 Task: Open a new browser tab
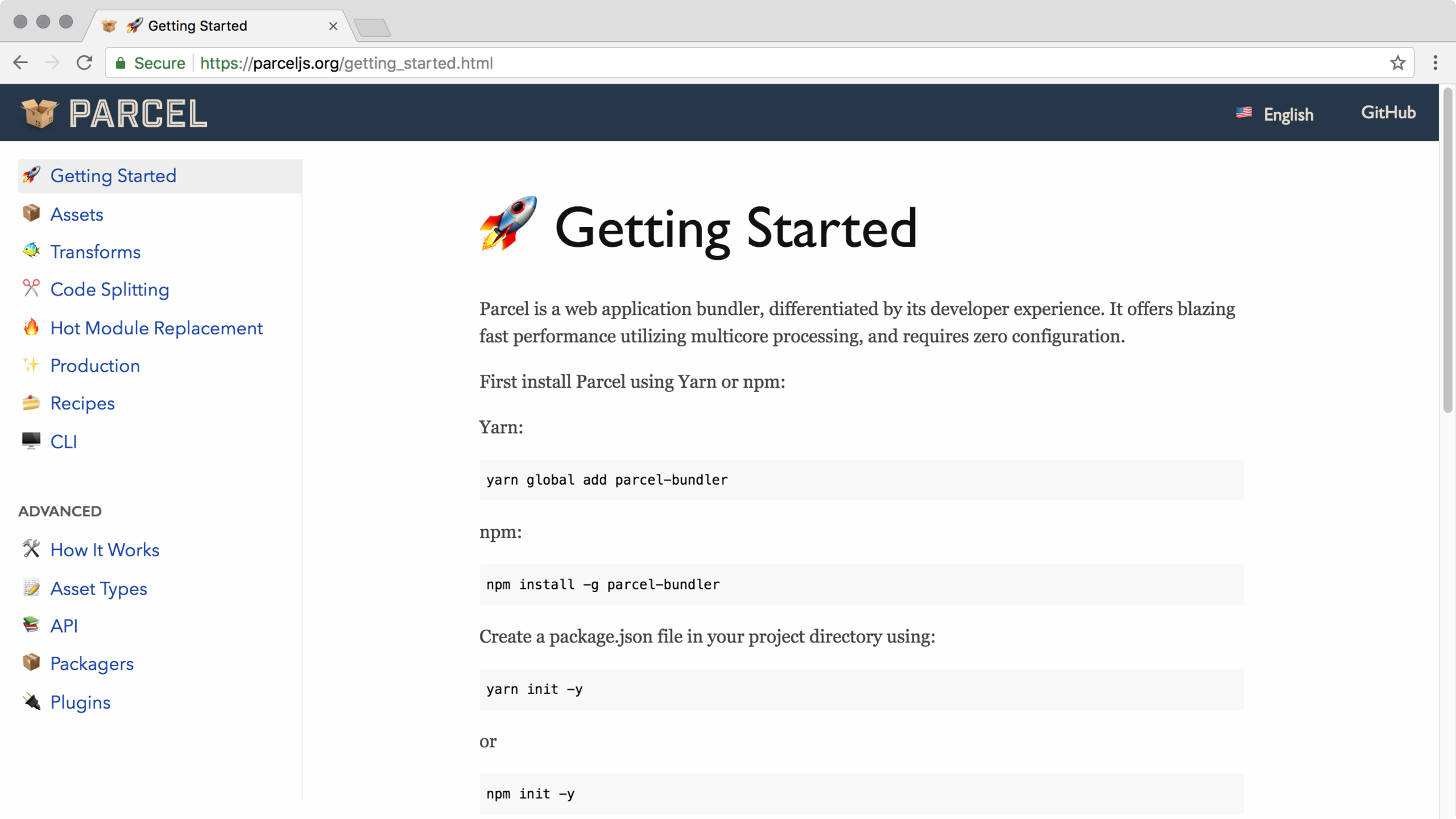pyautogui.click(x=372, y=27)
